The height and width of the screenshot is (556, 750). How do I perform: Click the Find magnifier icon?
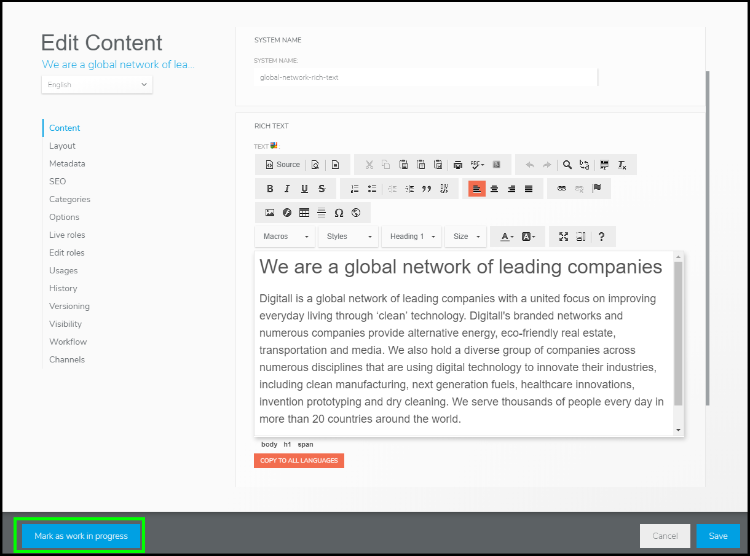pos(567,165)
